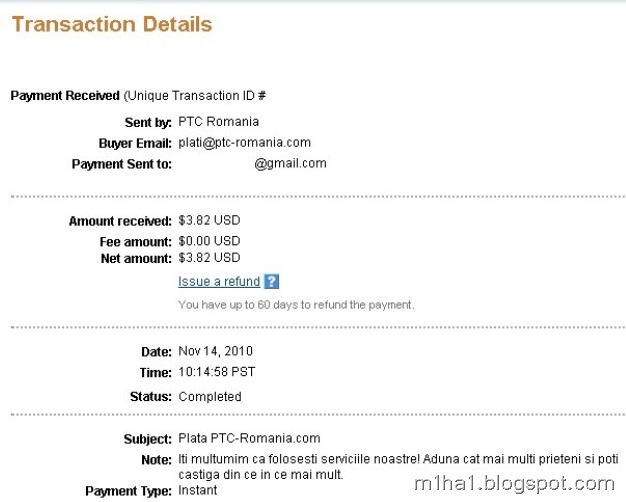Click the $3.82 USD amount received value
The width and height of the screenshot is (626, 502).
(x=209, y=220)
